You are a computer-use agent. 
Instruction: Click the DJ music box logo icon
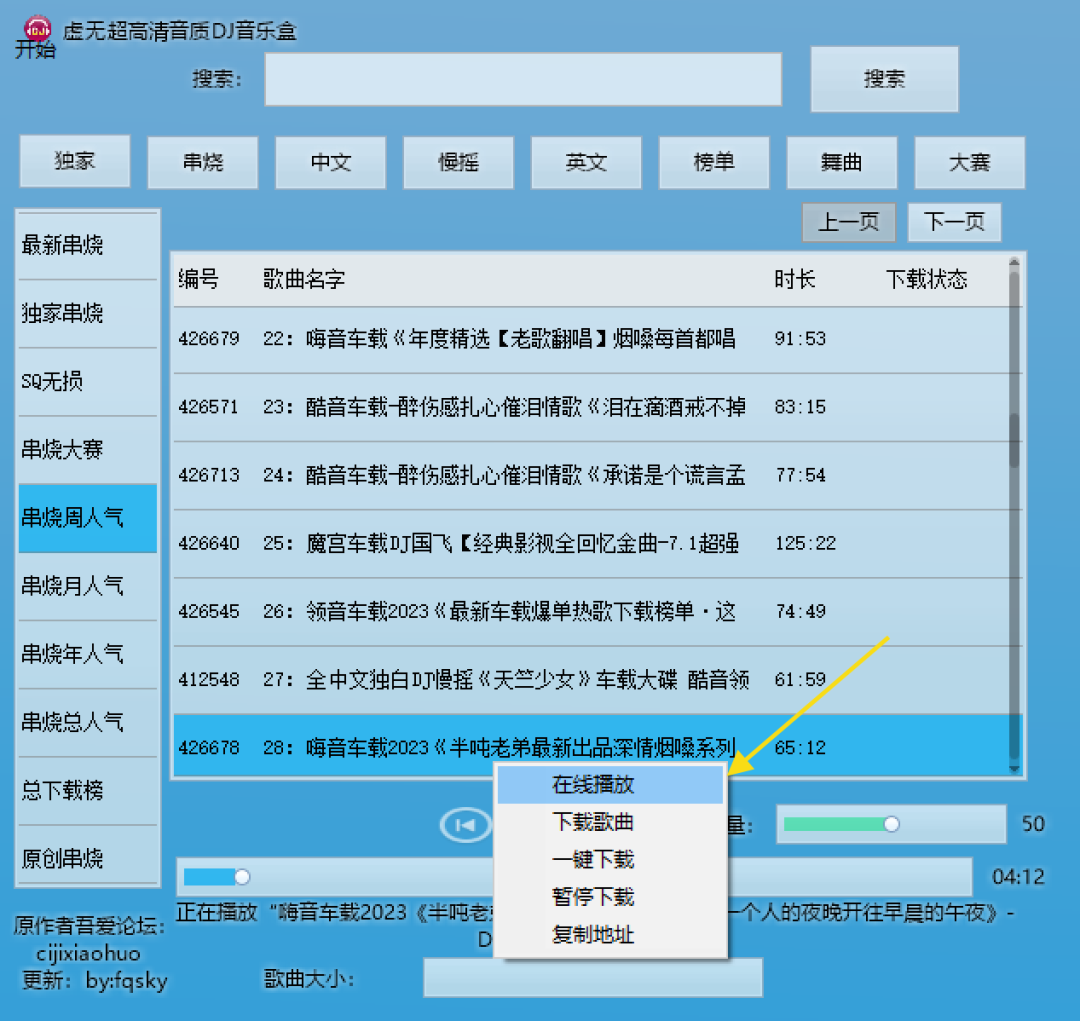[36, 28]
